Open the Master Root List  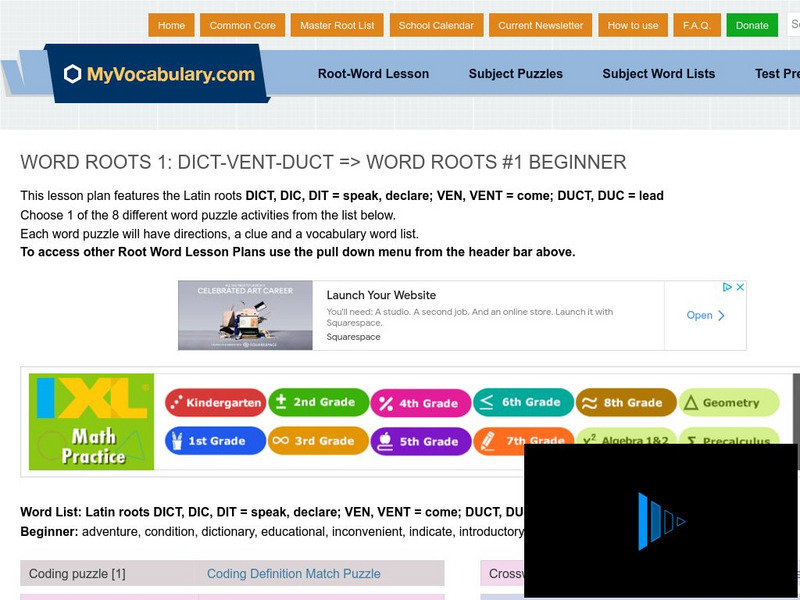coord(337,25)
